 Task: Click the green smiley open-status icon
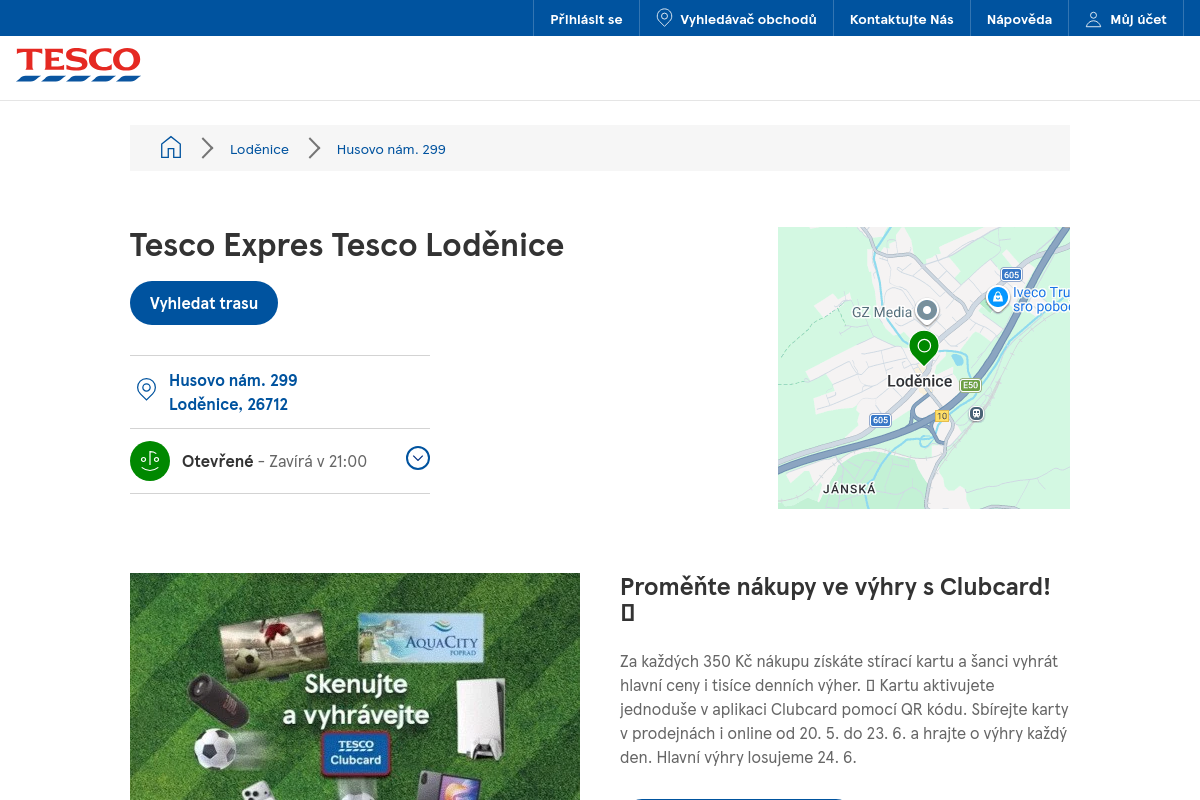[x=150, y=461]
